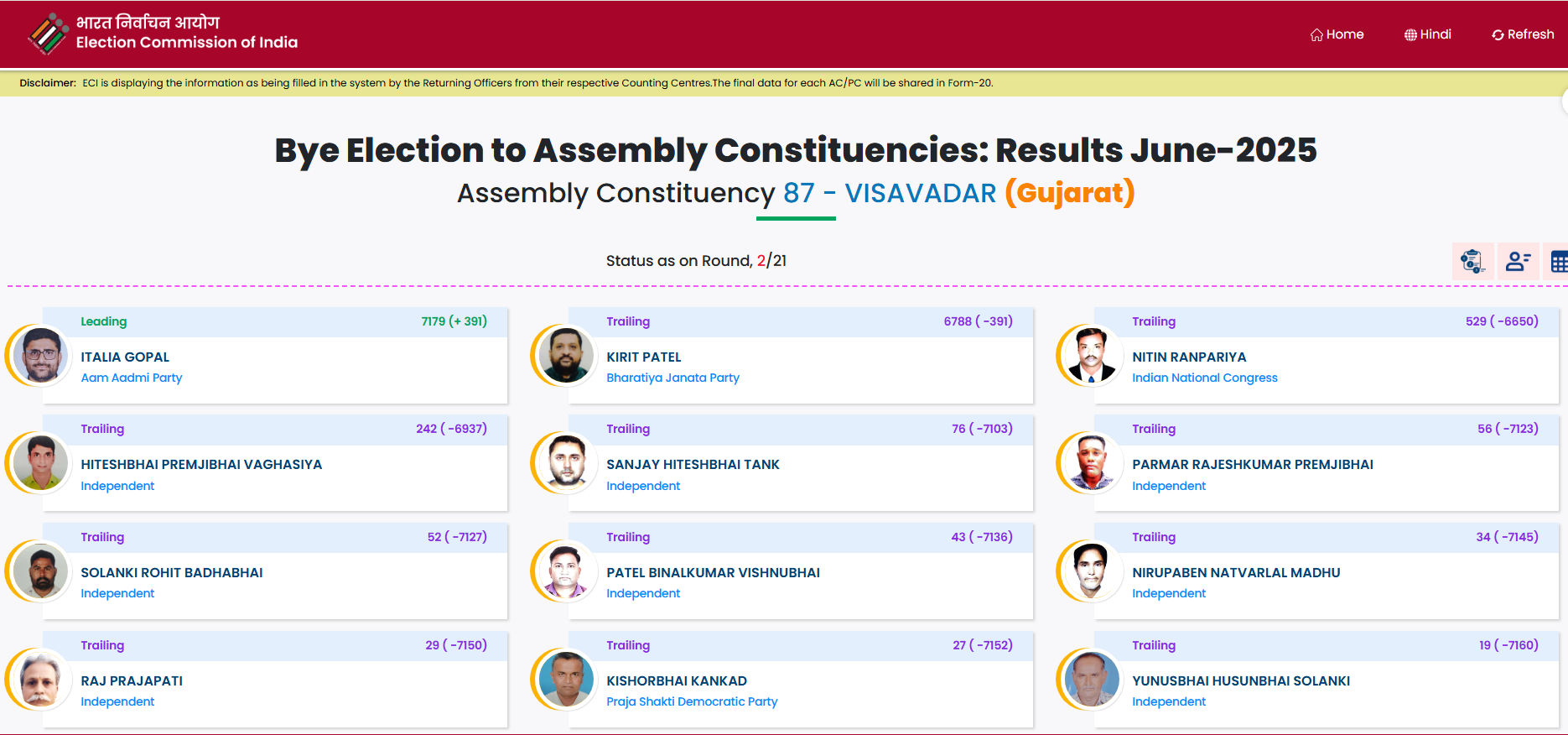Switch to candidate-wise view icon
Viewport: 1568px width, 735px height.
point(1517,262)
